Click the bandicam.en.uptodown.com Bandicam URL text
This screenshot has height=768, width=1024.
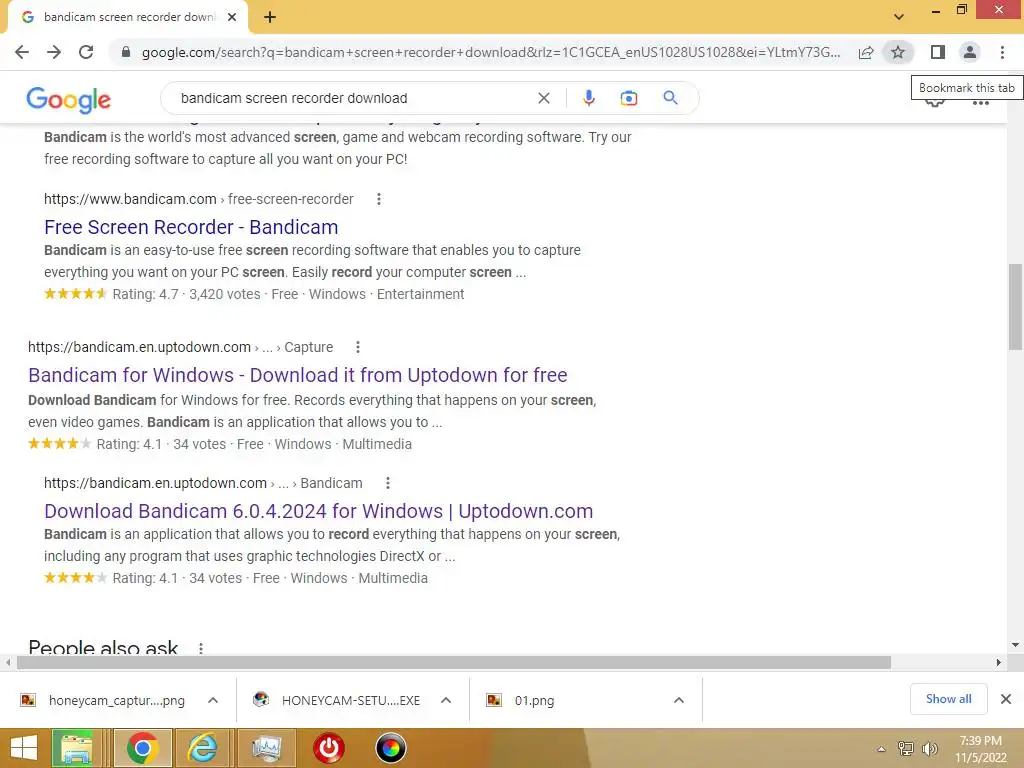click(x=203, y=483)
